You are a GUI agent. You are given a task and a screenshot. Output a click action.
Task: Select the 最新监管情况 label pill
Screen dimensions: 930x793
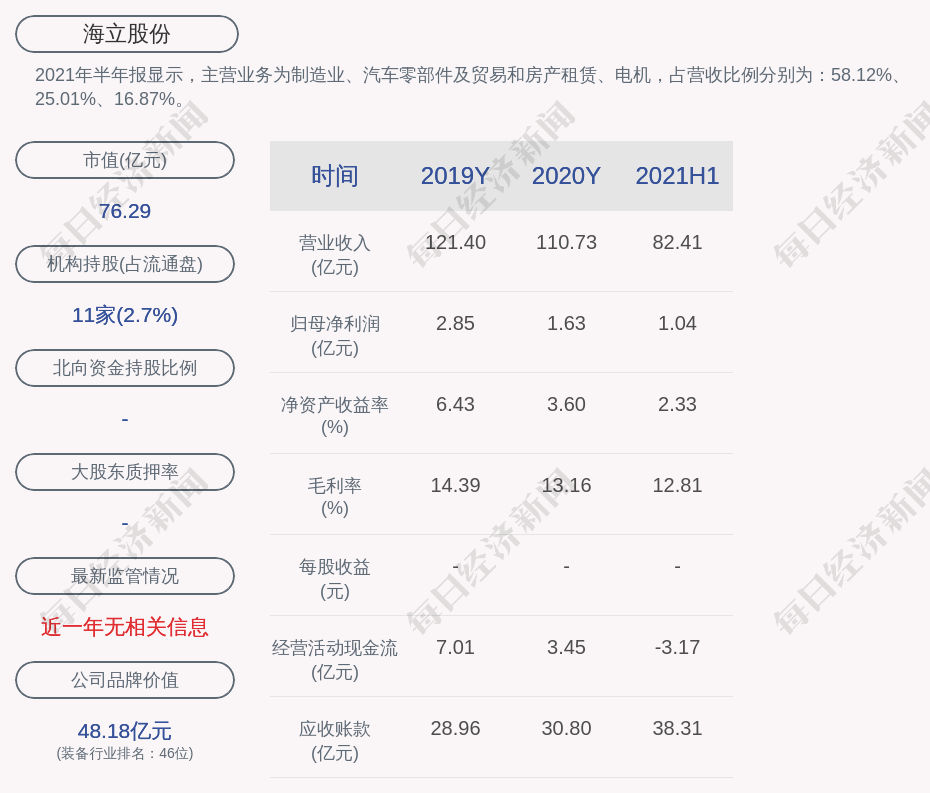pyautogui.click(x=125, y=576)
